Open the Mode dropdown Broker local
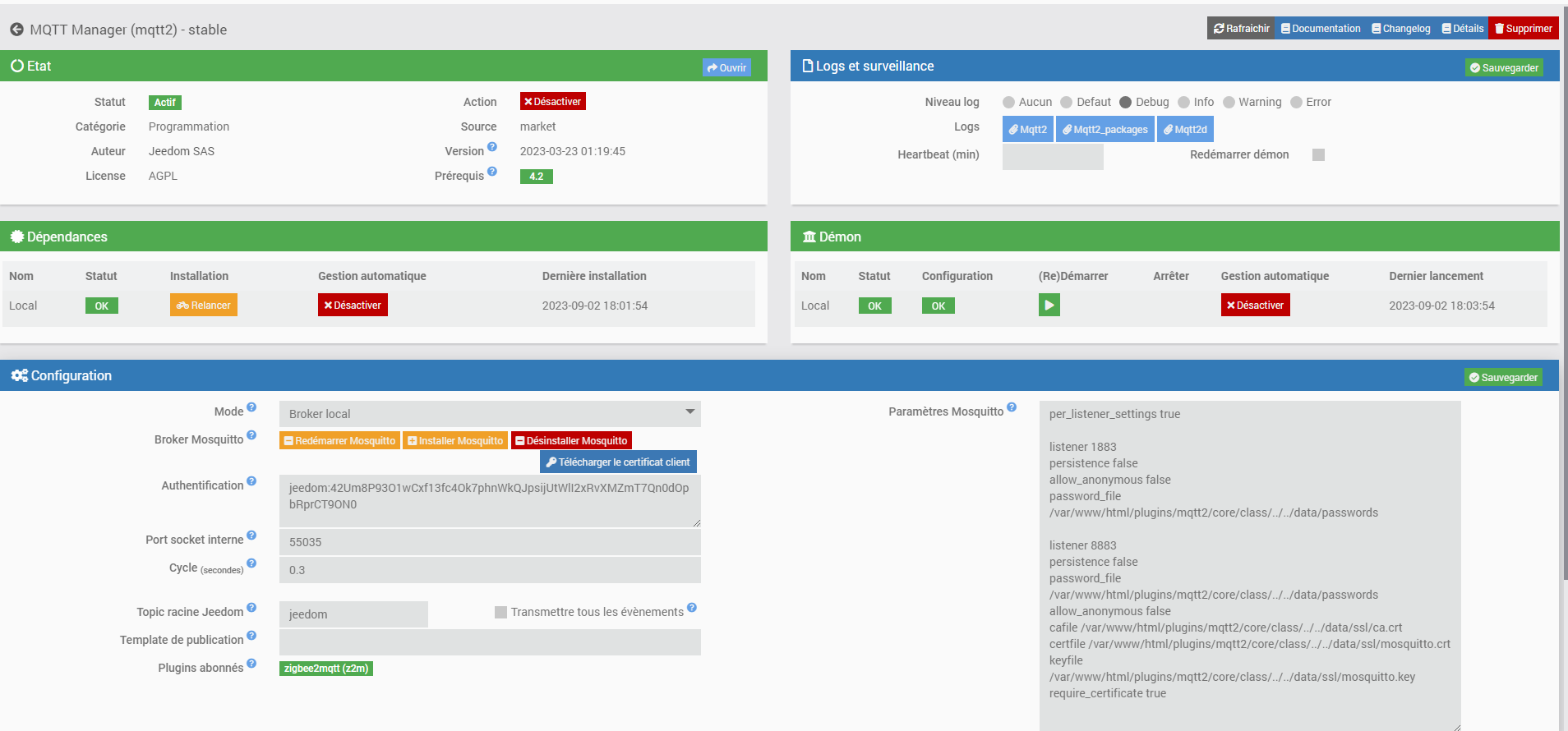Image resolution: width=1568 pixels, height=731 pixels. [x=490, y=414]
